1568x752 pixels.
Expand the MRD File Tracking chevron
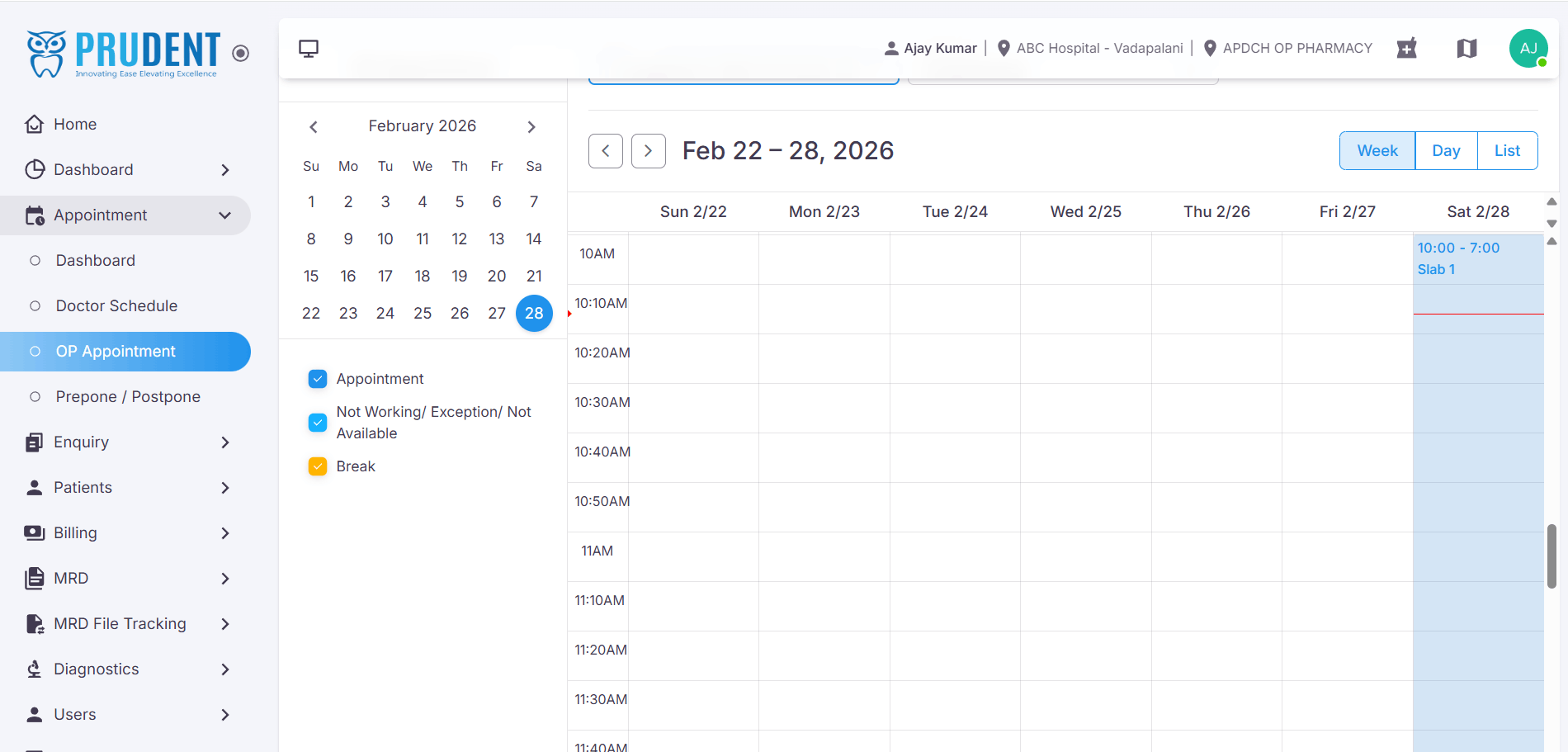point(225,624)
